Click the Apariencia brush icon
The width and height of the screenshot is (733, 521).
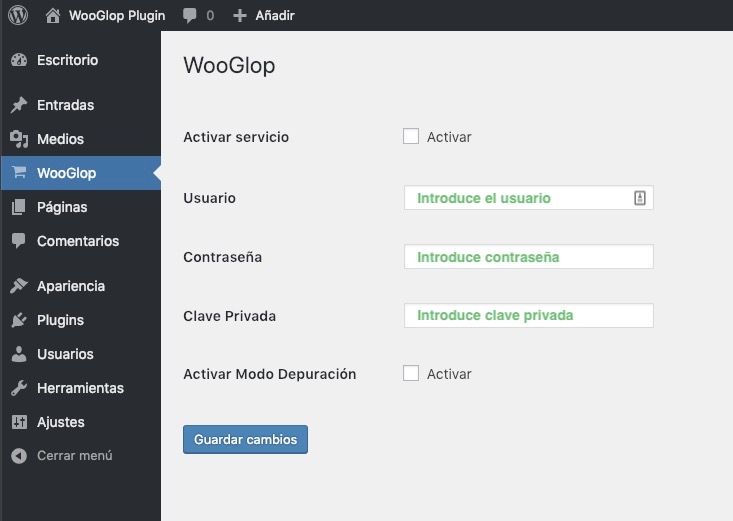tap(18, 286)
